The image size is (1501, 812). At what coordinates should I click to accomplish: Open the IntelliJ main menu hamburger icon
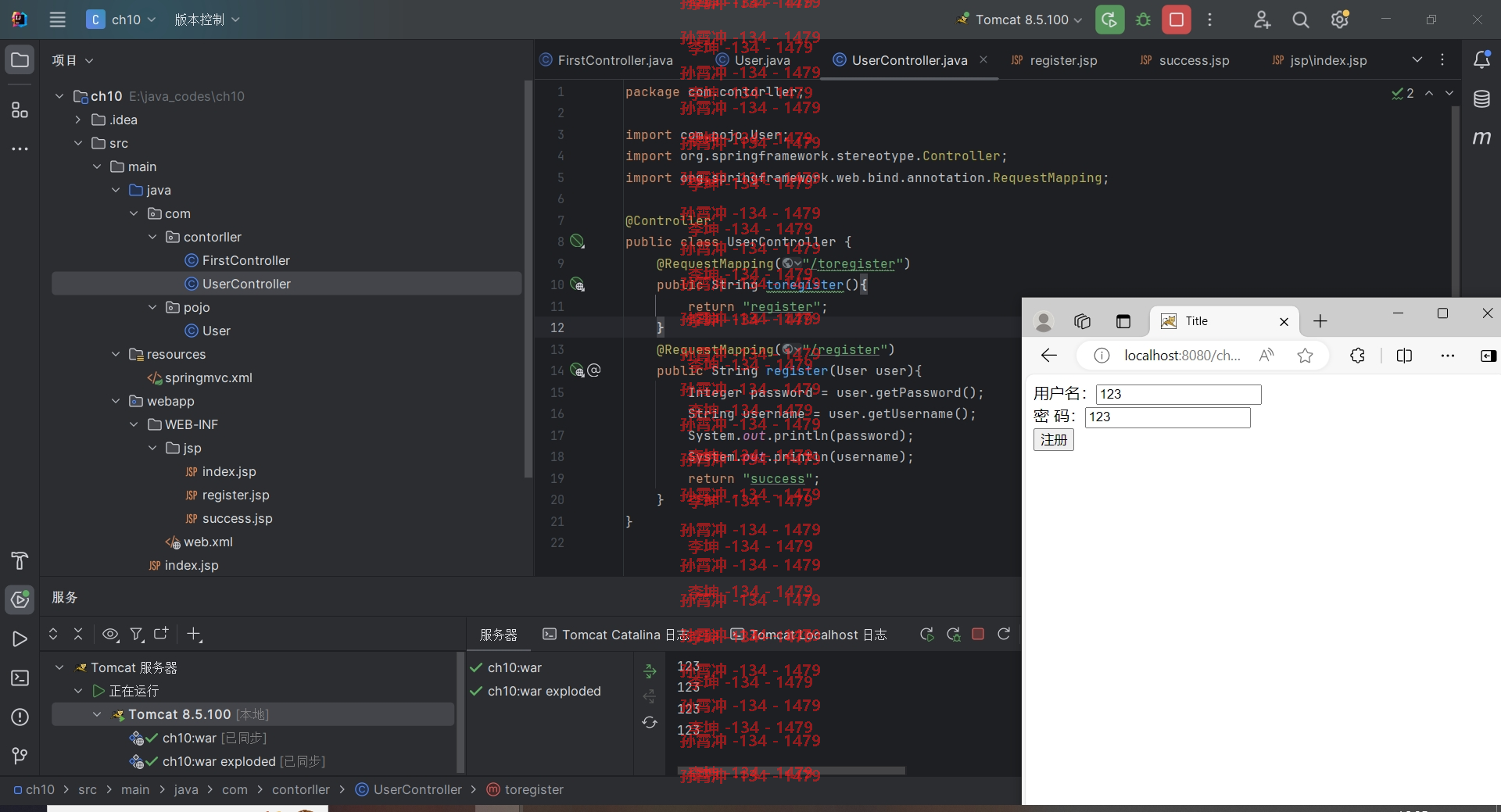coord(57,20)
